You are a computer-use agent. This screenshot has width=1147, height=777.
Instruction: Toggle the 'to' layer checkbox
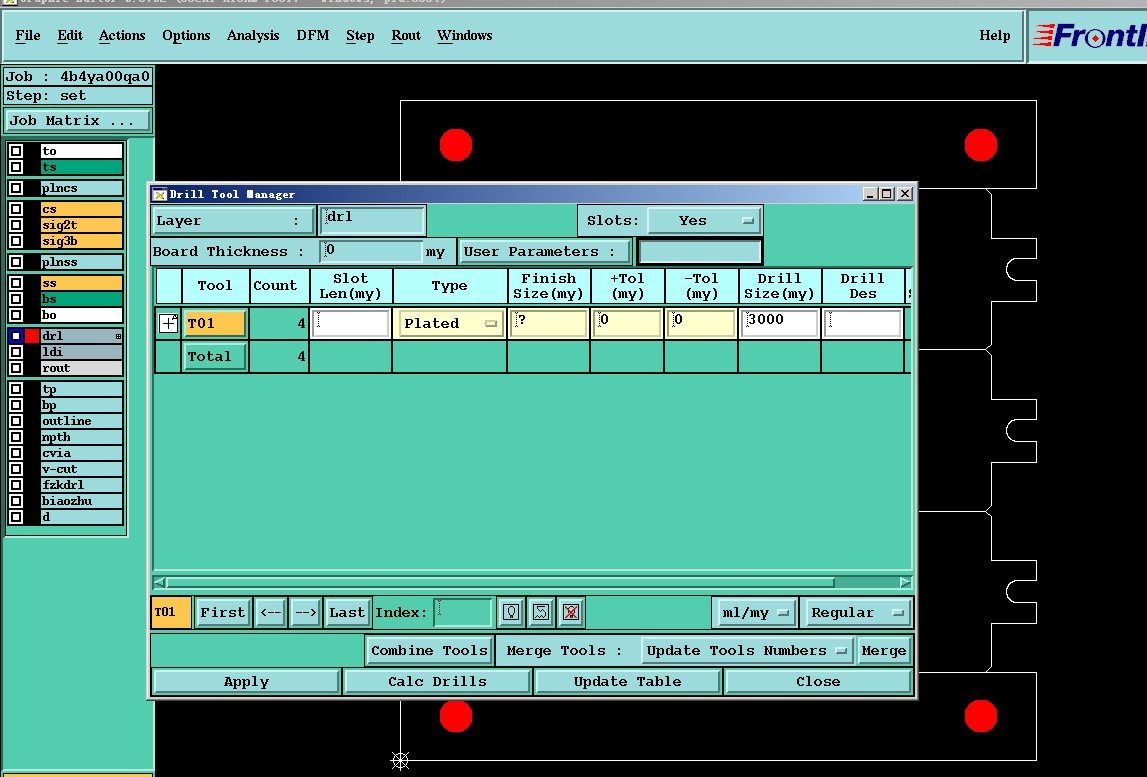coord(16,151)
